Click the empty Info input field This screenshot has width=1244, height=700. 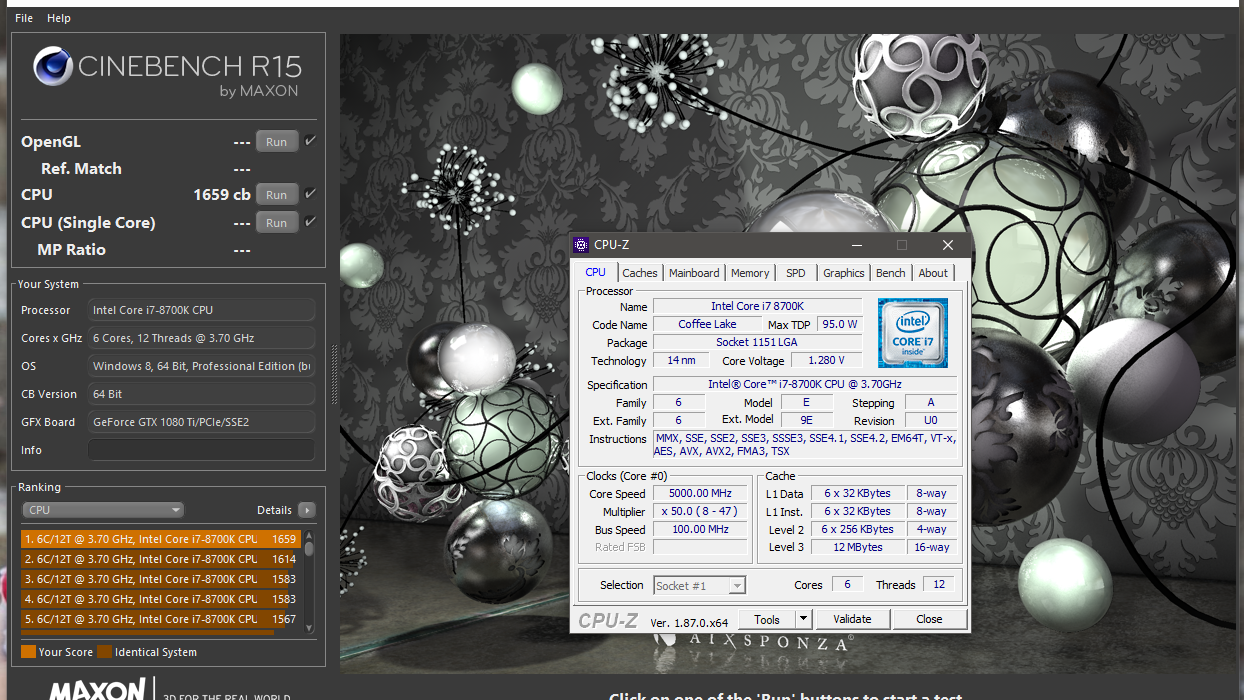[201, 450]
